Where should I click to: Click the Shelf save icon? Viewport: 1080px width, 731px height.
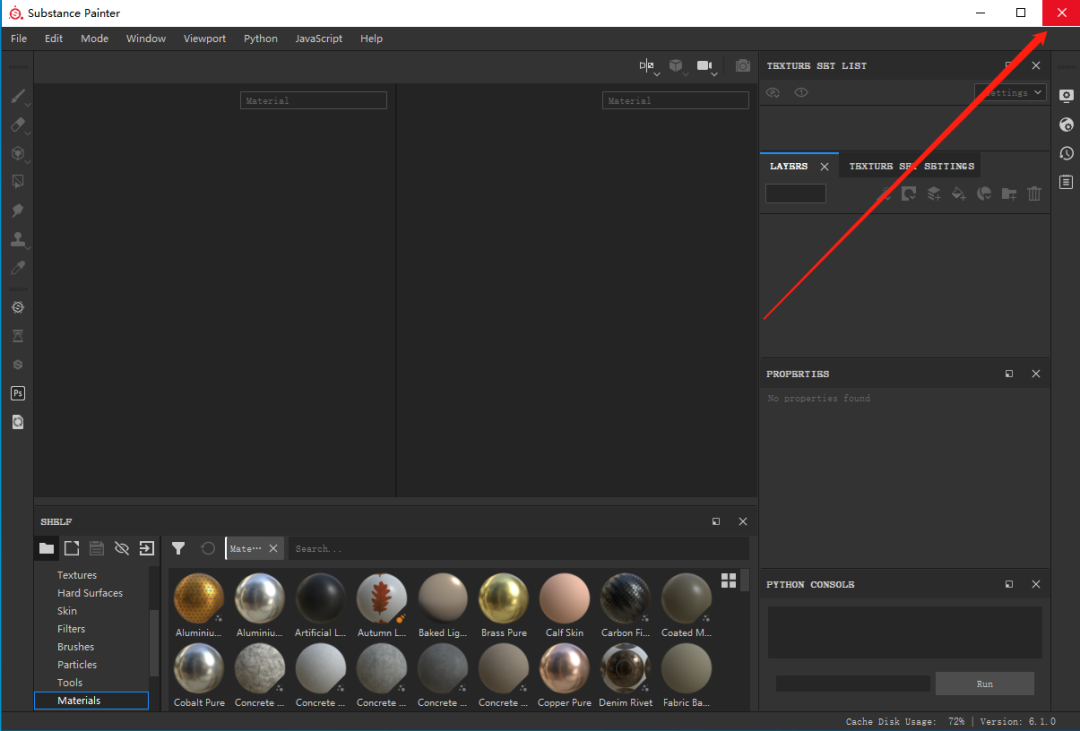[96, 548]
